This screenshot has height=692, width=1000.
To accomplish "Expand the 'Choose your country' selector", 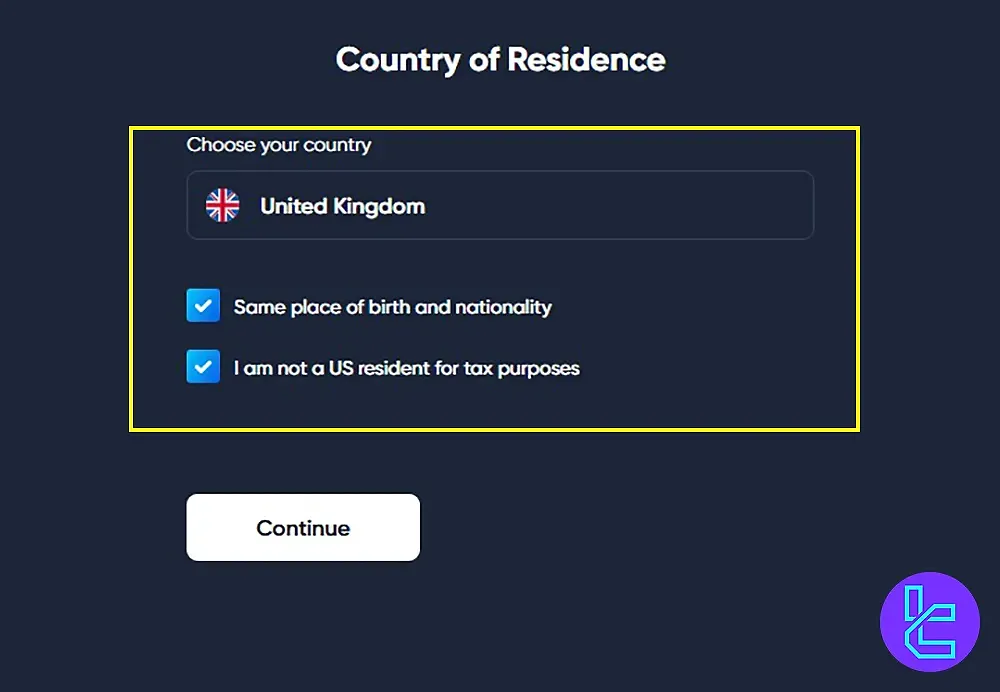I will pos(500,205).
